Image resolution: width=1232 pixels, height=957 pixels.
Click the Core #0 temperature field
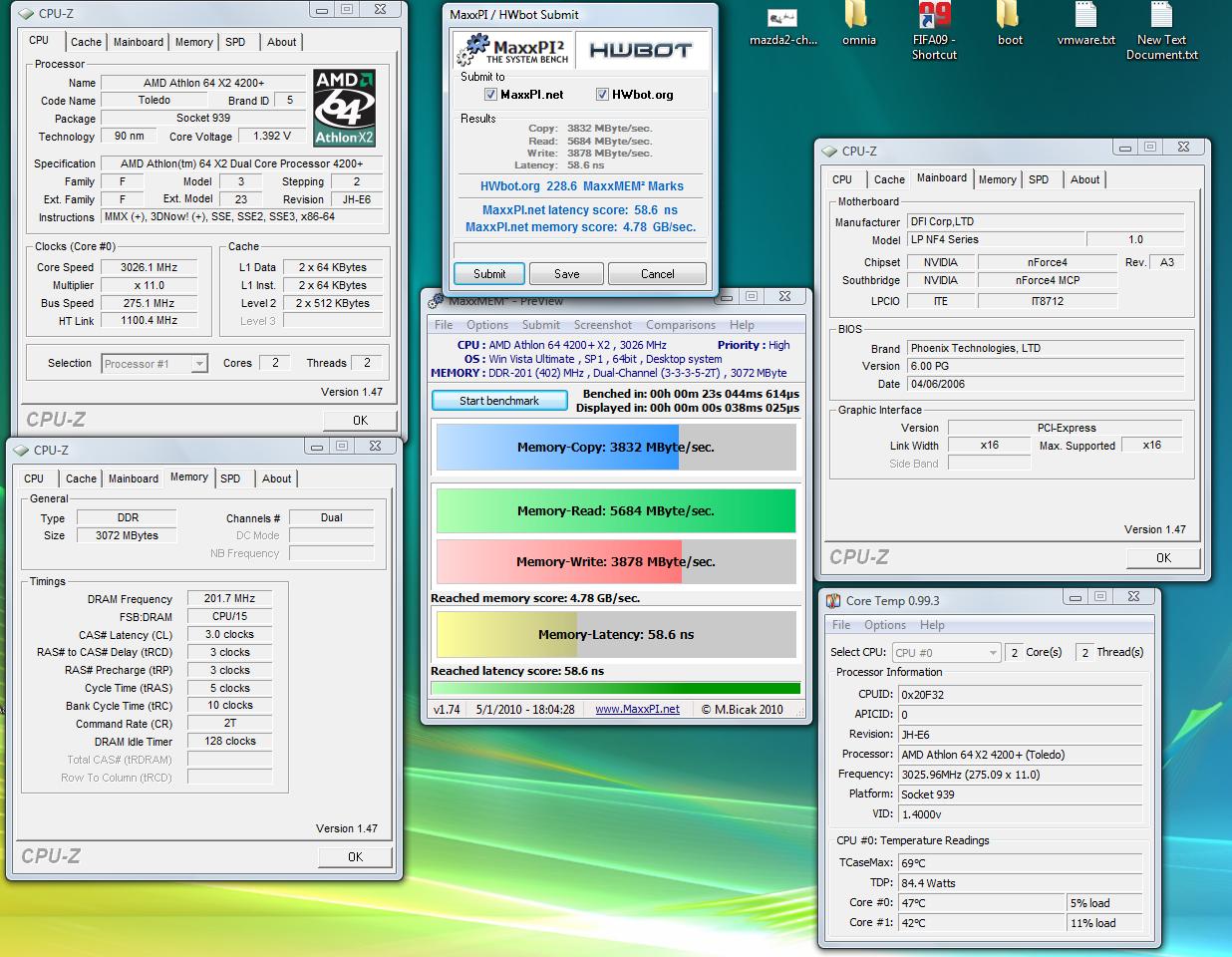pyautogui.click(x=981, y=903)
